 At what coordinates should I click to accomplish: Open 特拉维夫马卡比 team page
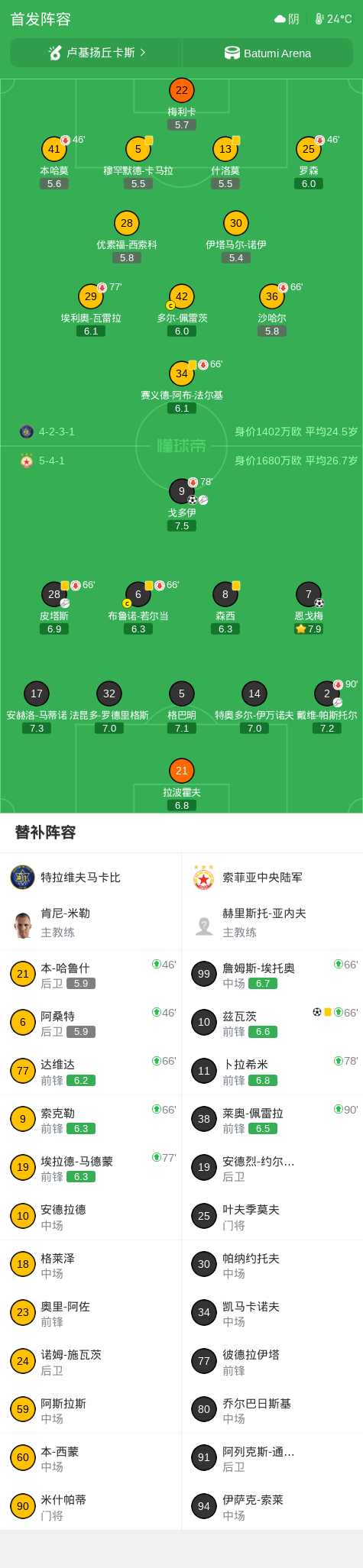91,878
